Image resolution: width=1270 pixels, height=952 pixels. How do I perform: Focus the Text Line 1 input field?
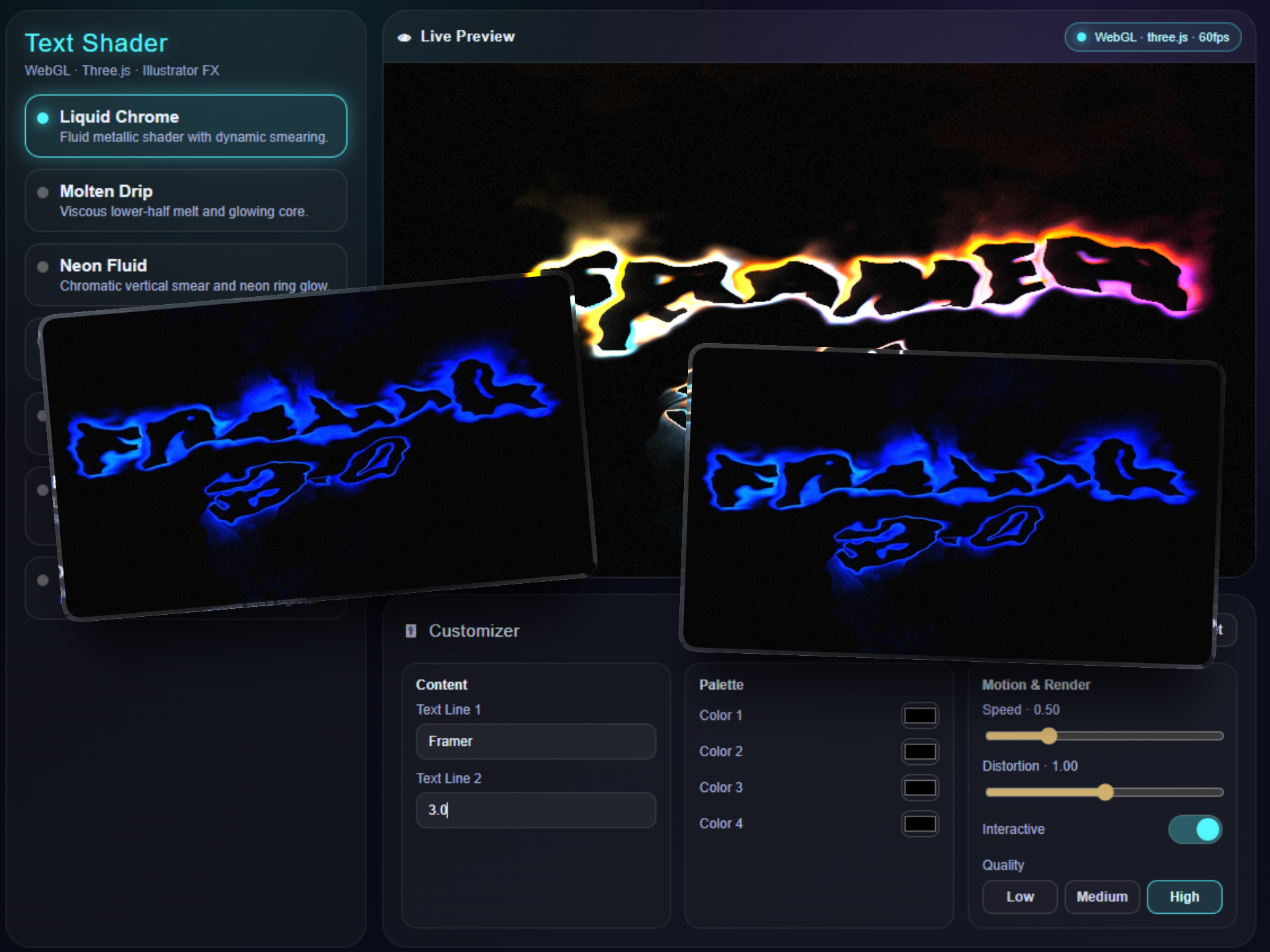536,741
